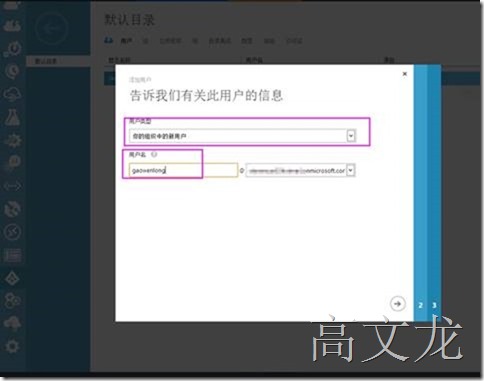Go to the next step with the arrow button
This screenshot has height=381, width=484.
[397, 304]
